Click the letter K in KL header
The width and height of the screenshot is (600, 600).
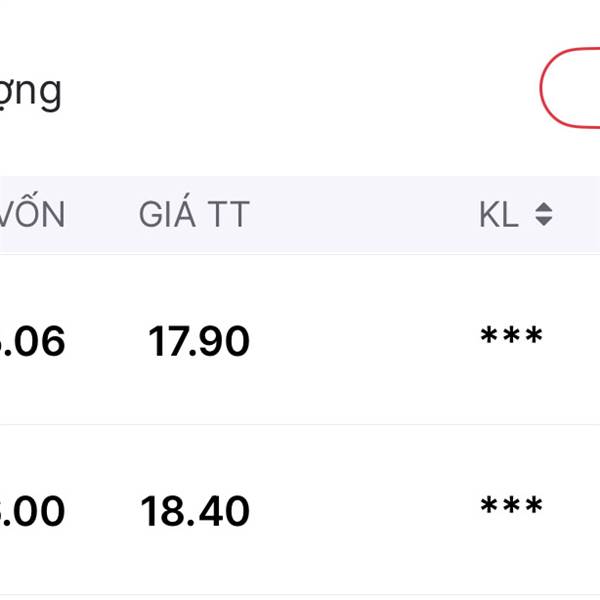pos(489,215)
